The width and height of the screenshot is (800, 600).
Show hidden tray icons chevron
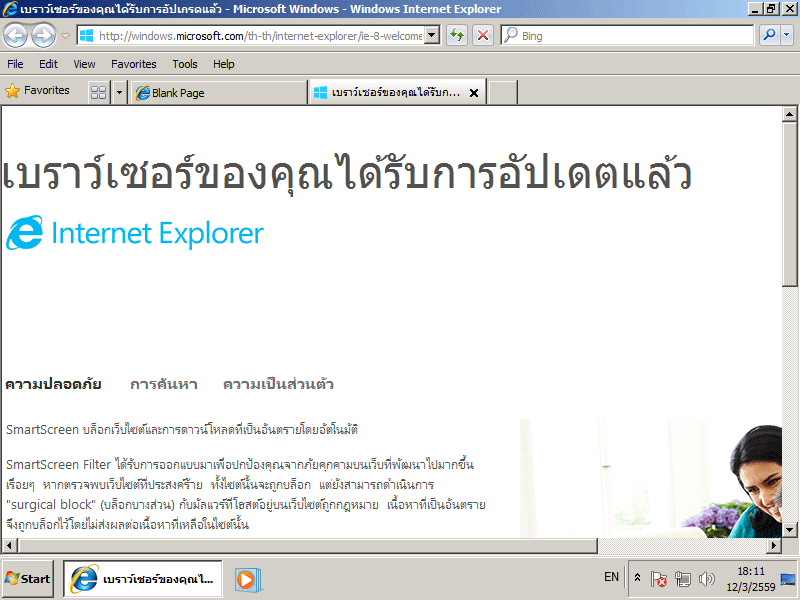[x=637, y=578]
